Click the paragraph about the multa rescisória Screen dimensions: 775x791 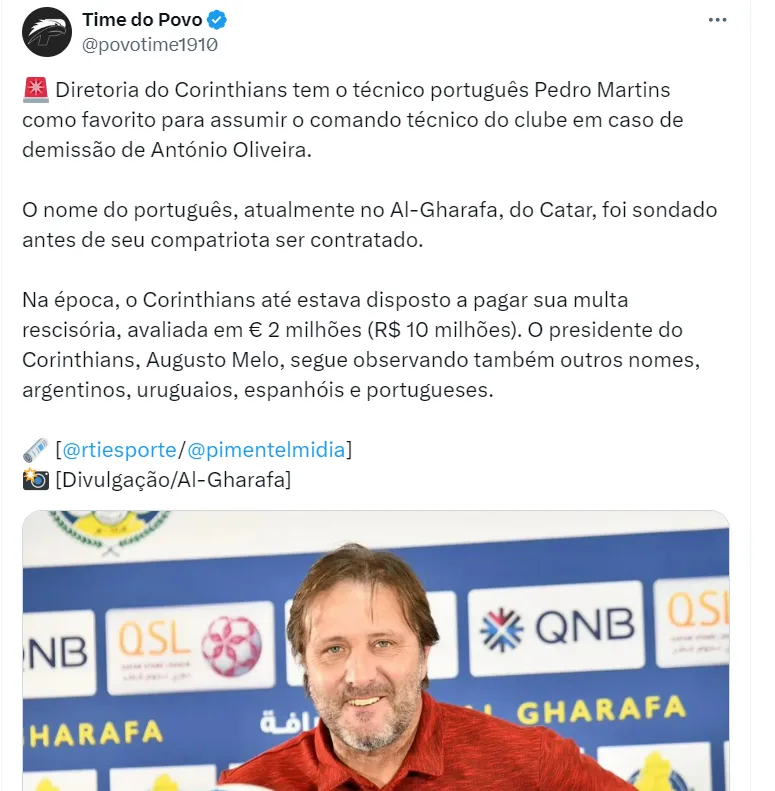[361, 345]
